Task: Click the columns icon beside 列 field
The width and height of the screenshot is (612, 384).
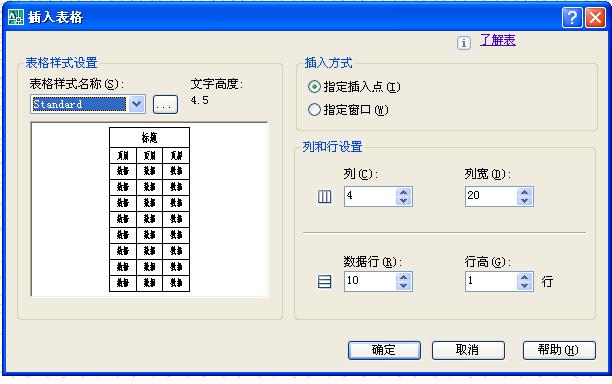Action: coord(324,197)
